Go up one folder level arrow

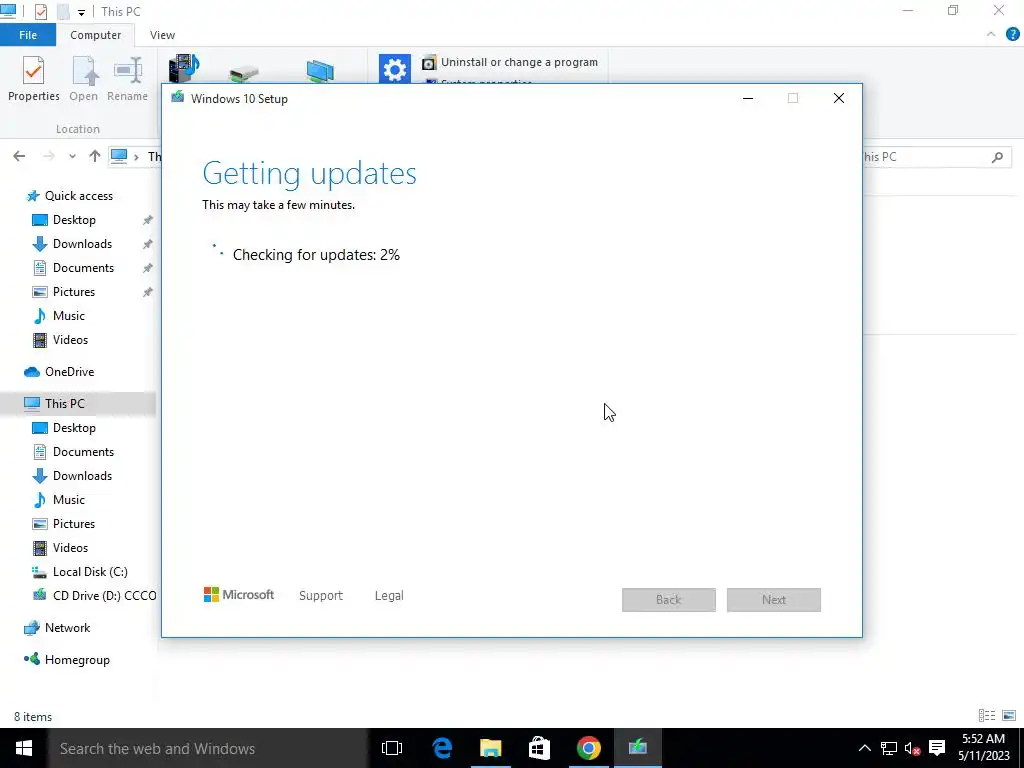pos(95,156)
